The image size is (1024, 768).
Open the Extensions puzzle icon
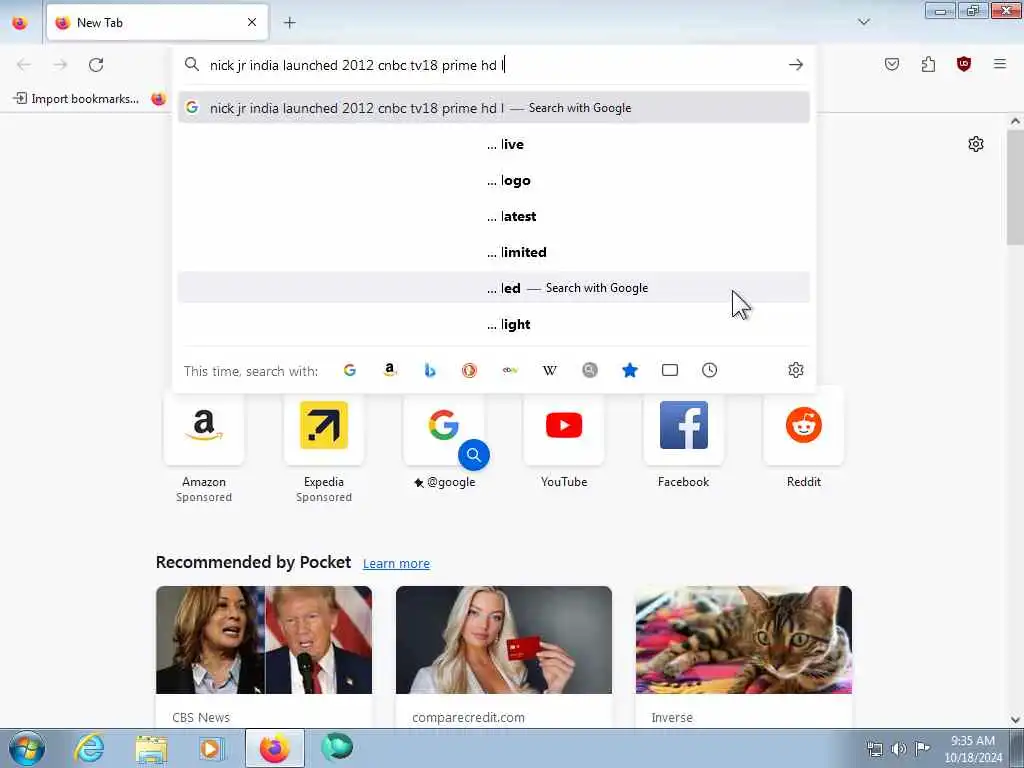click(x=928, y=64)
